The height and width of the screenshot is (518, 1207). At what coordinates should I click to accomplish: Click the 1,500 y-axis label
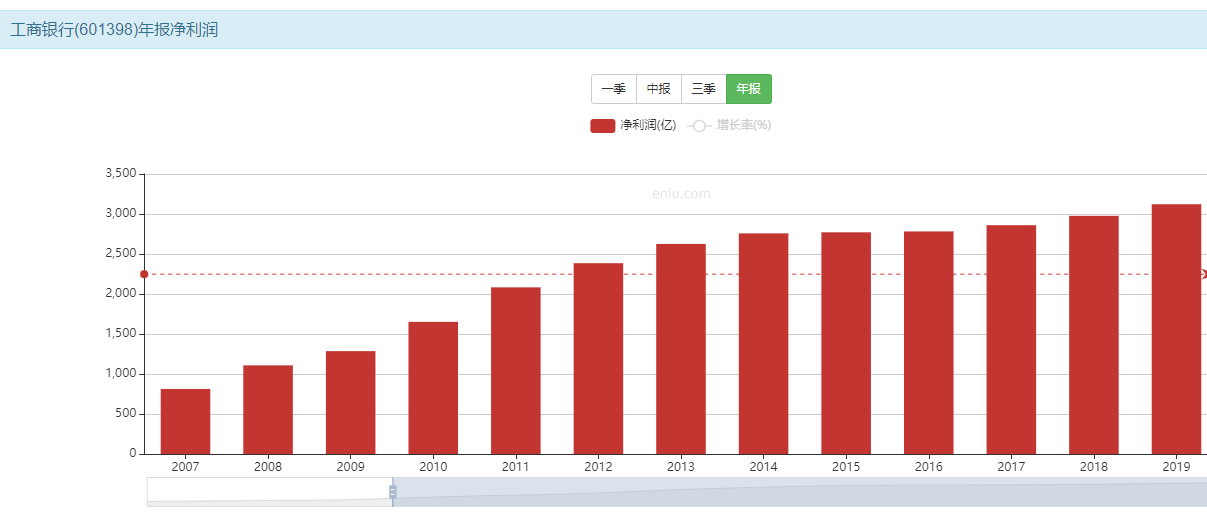click(x=120, y=334)
